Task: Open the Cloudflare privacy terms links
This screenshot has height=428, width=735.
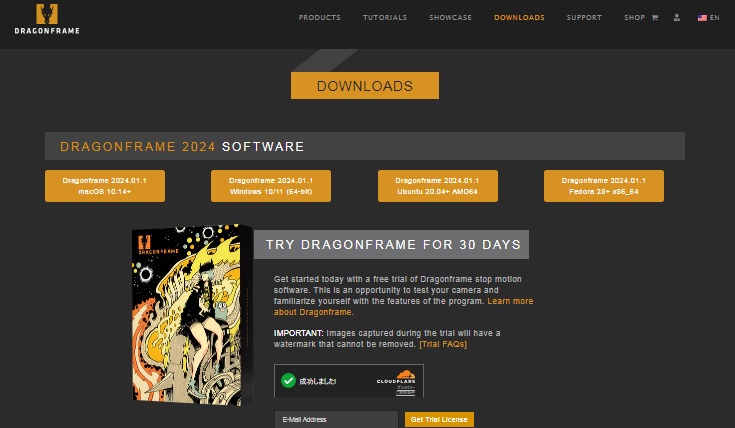Action: click(405, 390)
